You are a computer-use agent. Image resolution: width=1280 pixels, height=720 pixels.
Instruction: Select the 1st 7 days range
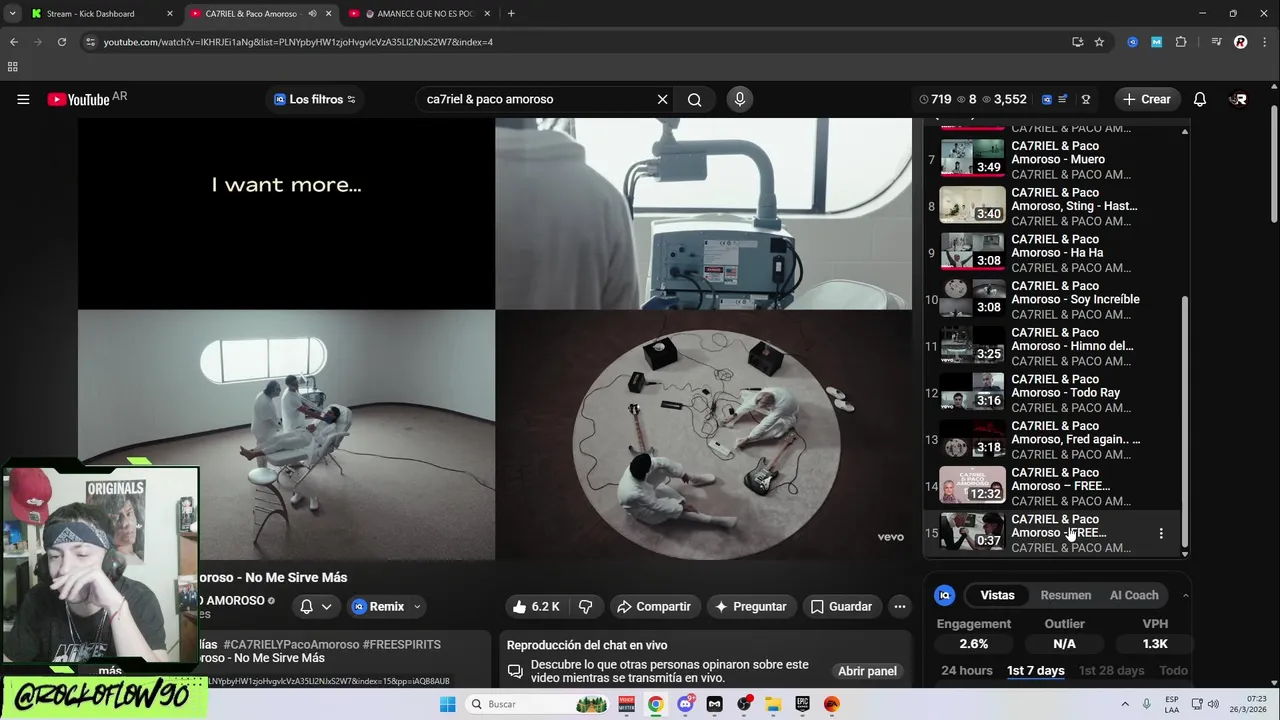pyautogui.click(x=1036, y=670)
